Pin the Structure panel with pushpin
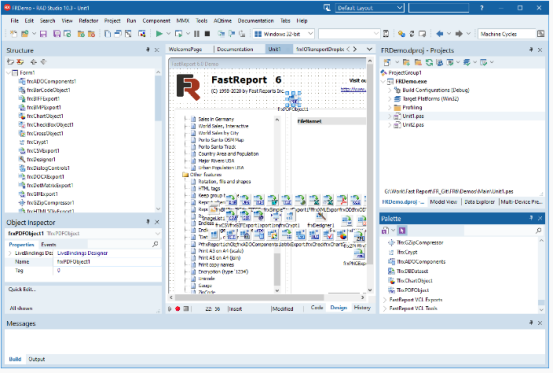The width and height of the screenshot is (554, 373). click(148, 50)
